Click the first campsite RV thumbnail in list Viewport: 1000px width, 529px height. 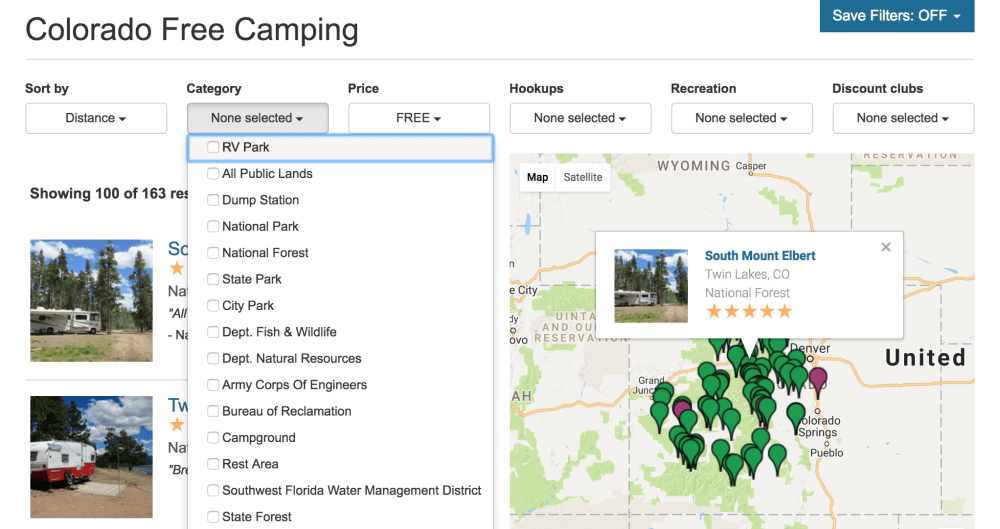(x=91, y=300)
